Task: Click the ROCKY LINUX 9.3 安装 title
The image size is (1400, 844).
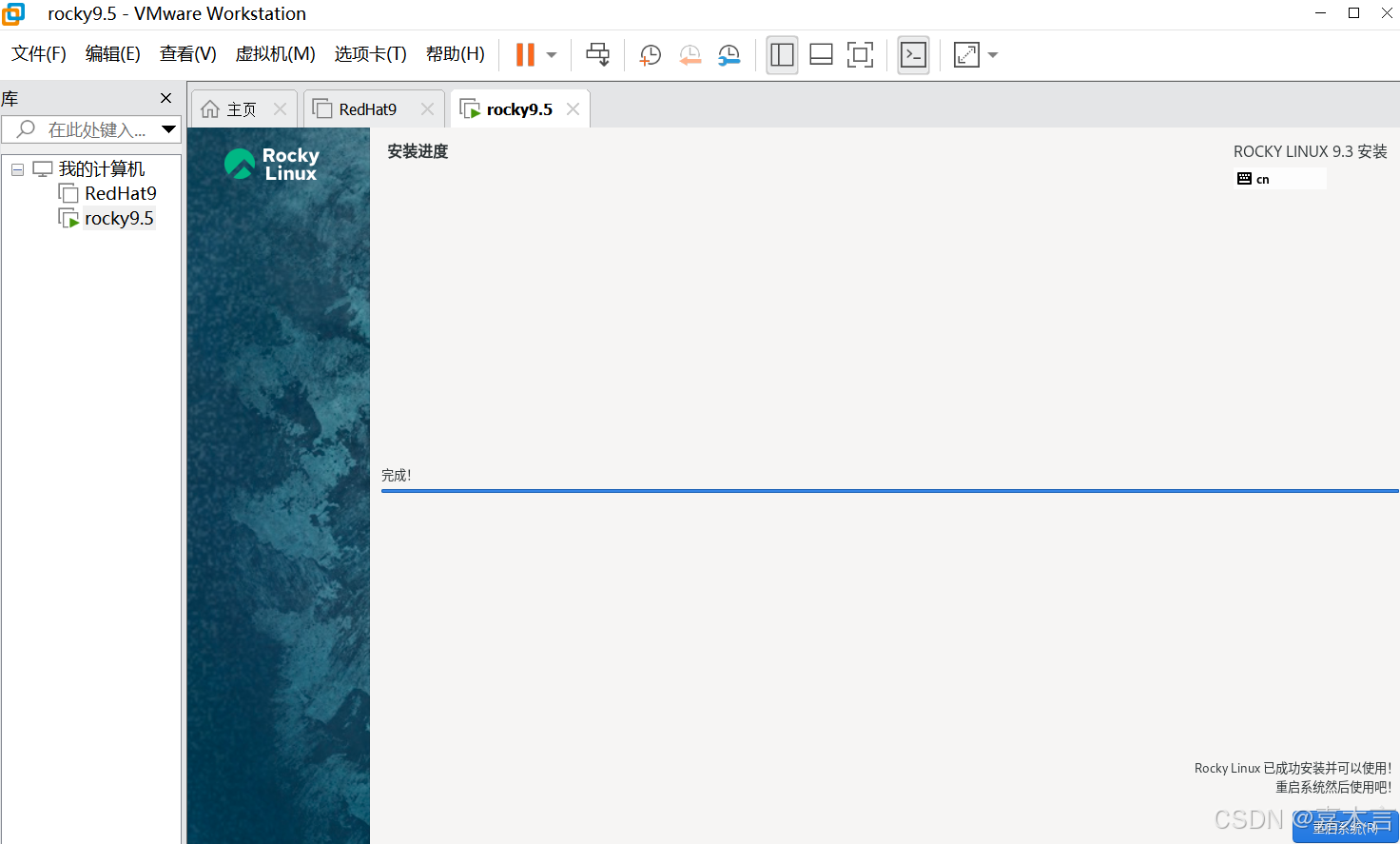Action: (x=1311, y=151)
